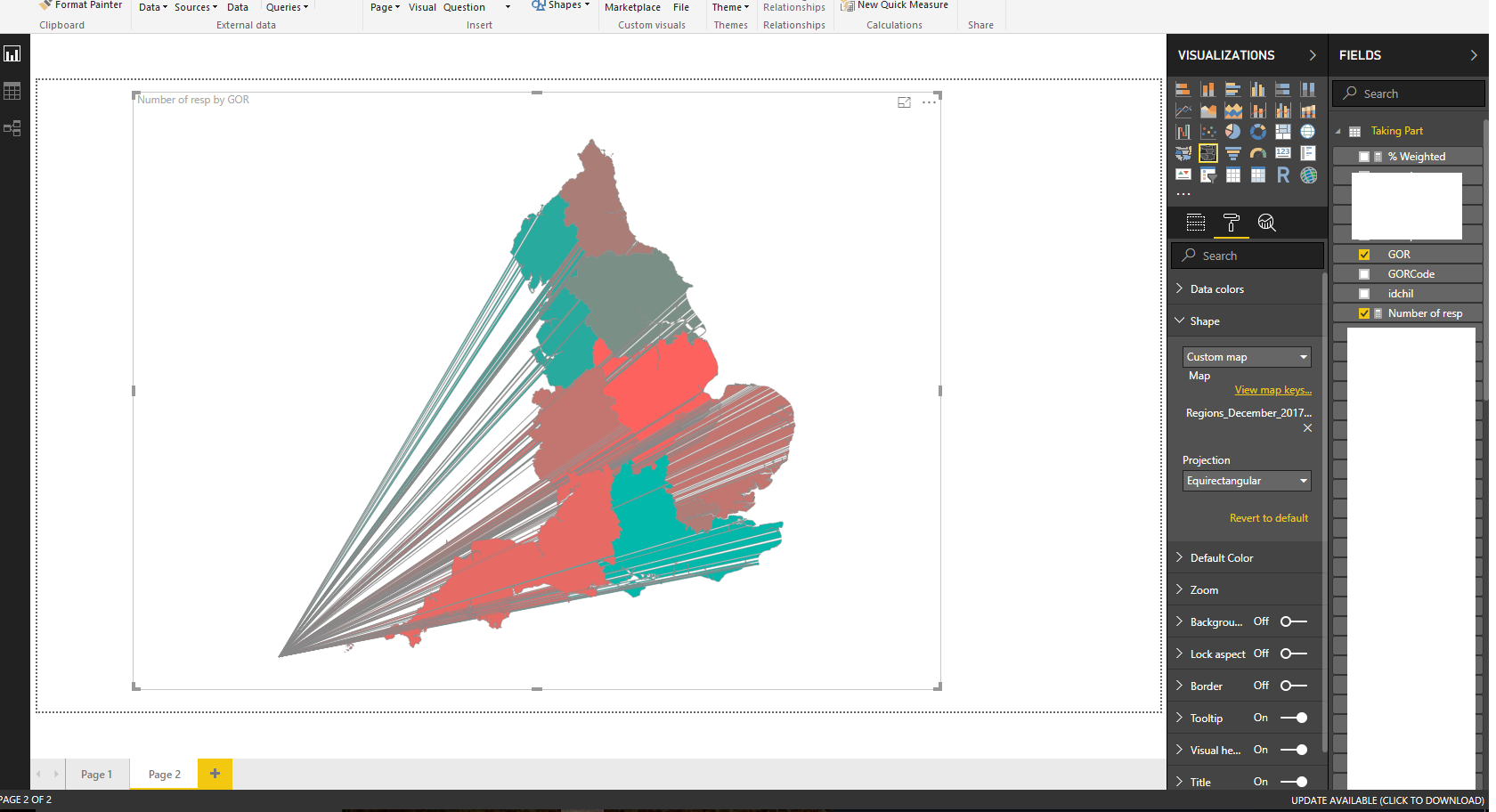Image resolution: width=1496 pixels, height=812 pixels.
Task: Check the idchil field checkbox
Action: click(x=1364, y=294)
